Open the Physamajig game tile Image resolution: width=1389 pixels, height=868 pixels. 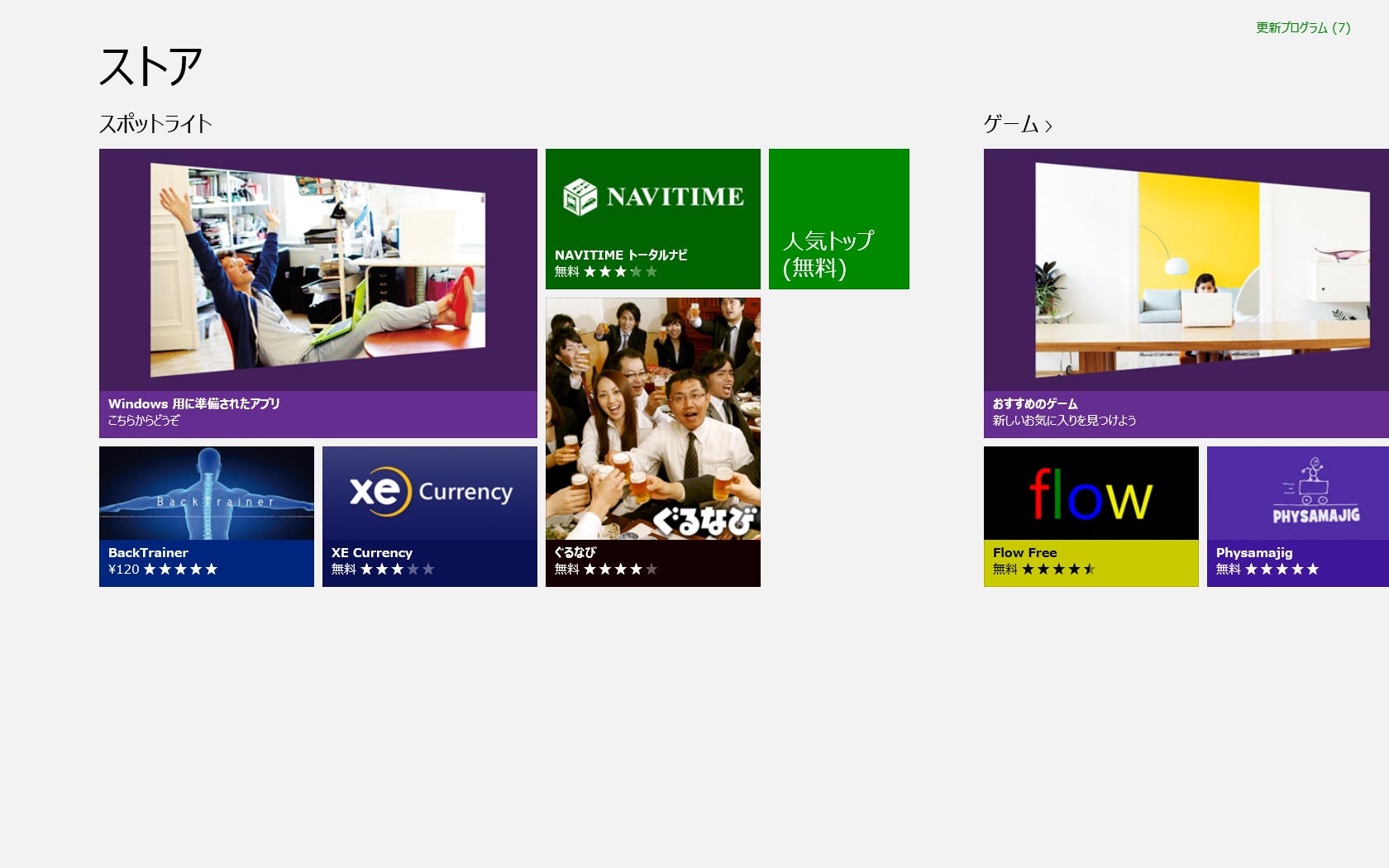pyautogui.click(x=1298, y=517)
